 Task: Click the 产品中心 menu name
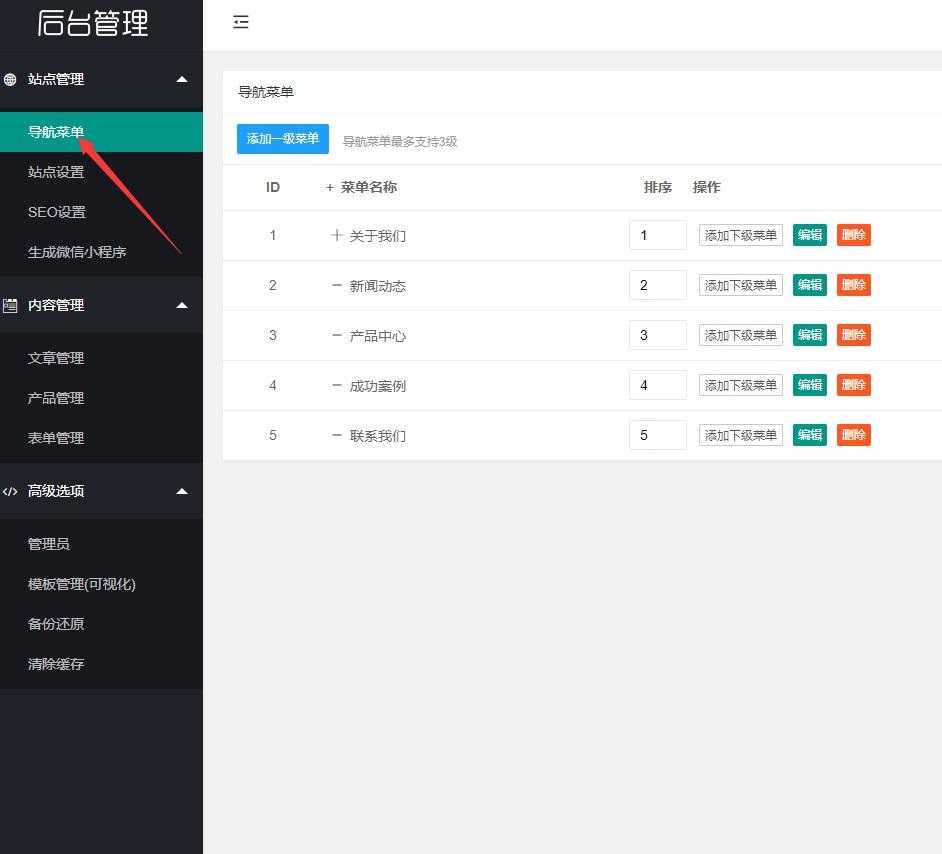click(377, 336)
